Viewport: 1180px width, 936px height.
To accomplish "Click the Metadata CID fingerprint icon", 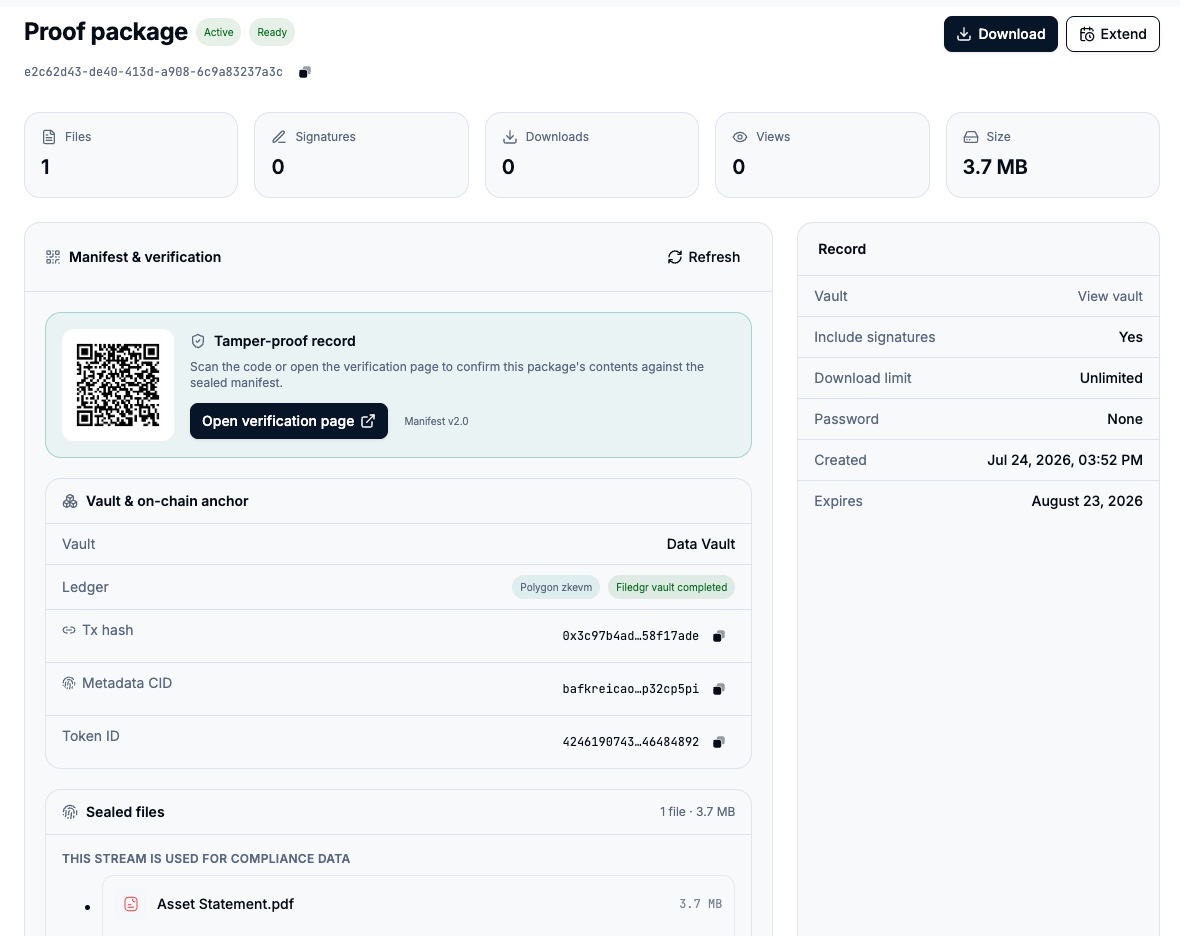I will click(x=68, y=683).
